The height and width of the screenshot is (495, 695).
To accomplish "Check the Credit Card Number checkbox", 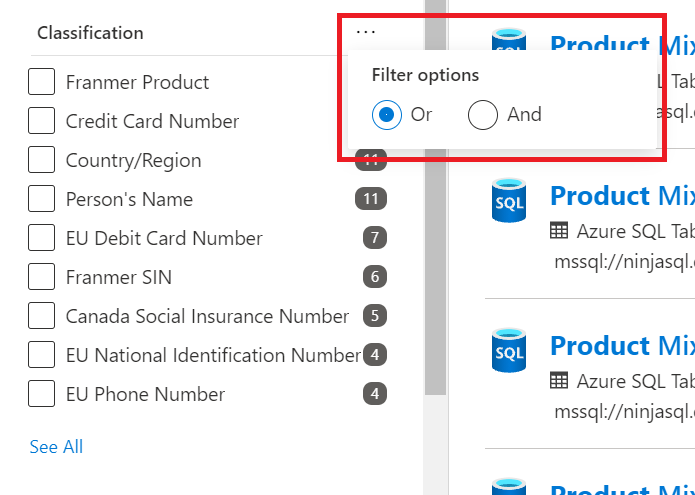I will [x=42, y=121].
